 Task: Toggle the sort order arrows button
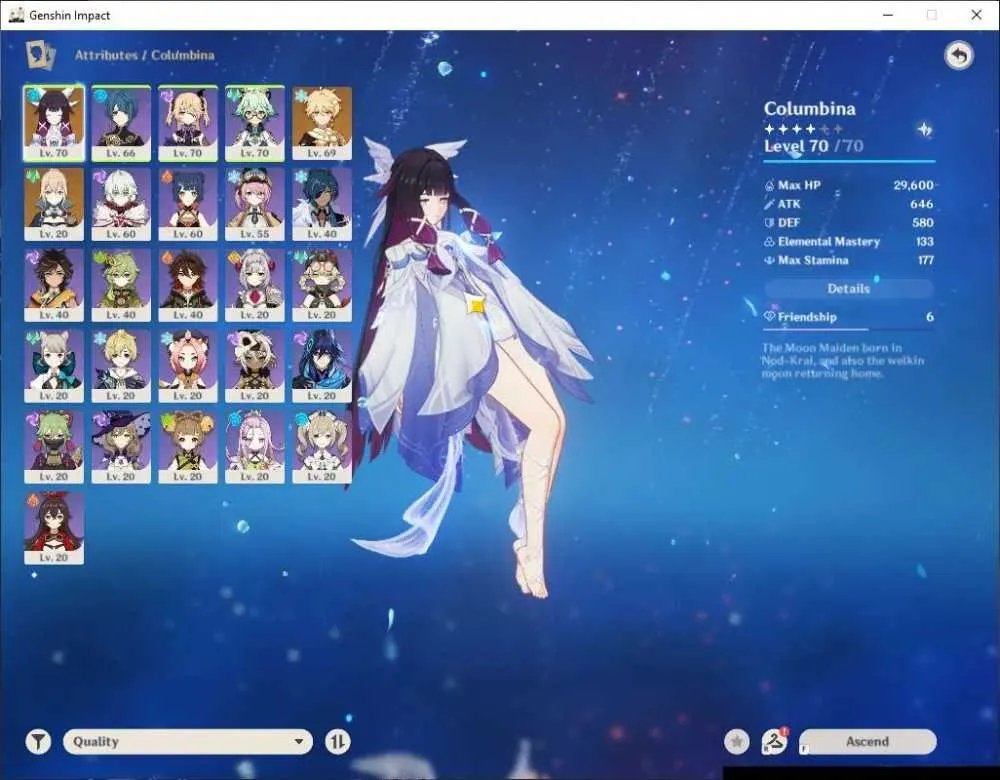[x=337, y=742]
